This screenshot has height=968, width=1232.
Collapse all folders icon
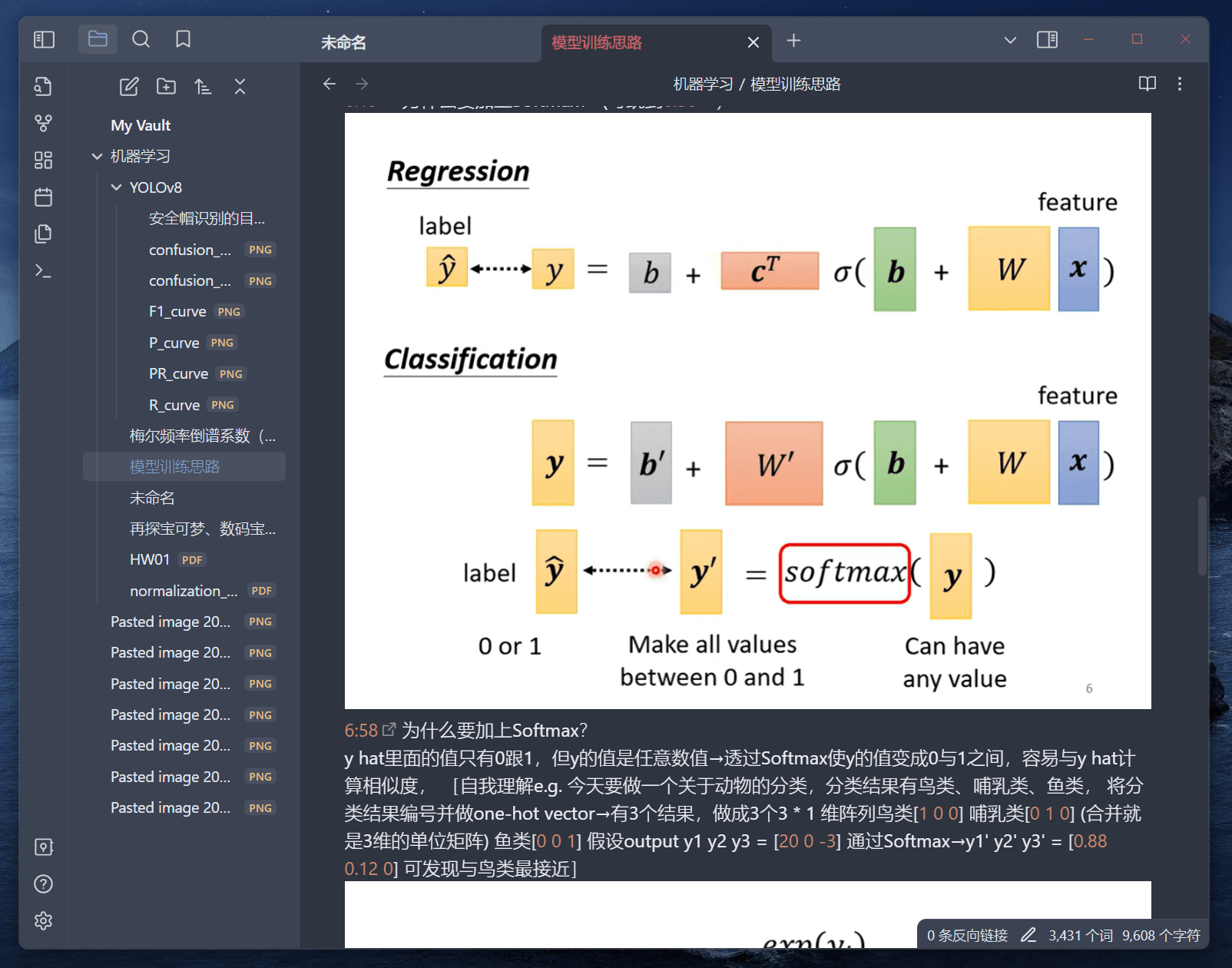pos(240,87)
